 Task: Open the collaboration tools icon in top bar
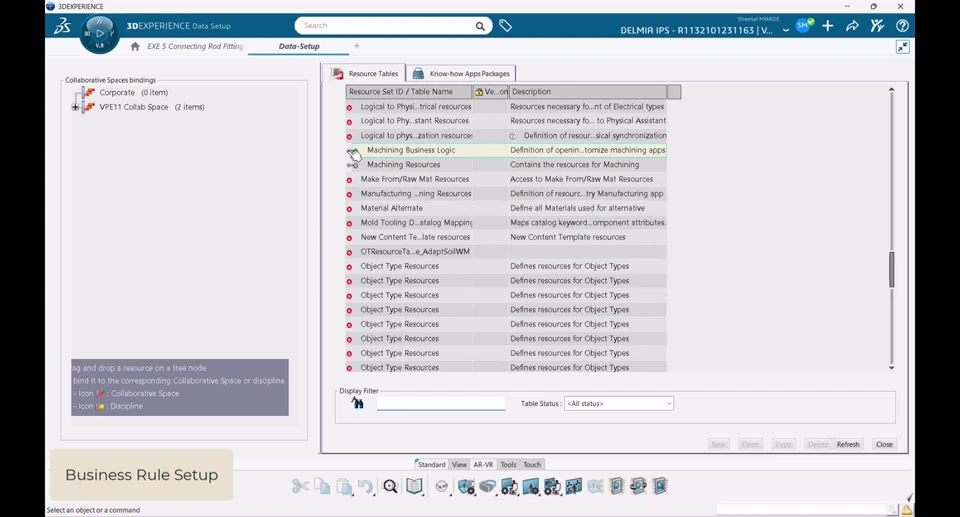[877, 26]
